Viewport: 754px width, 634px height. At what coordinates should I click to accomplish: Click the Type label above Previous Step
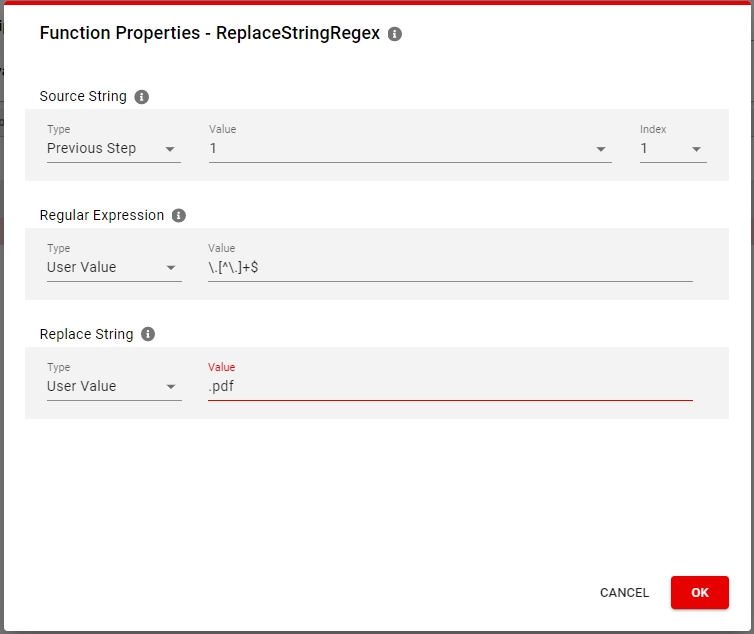pyautogui.click(x=58, y=129)
